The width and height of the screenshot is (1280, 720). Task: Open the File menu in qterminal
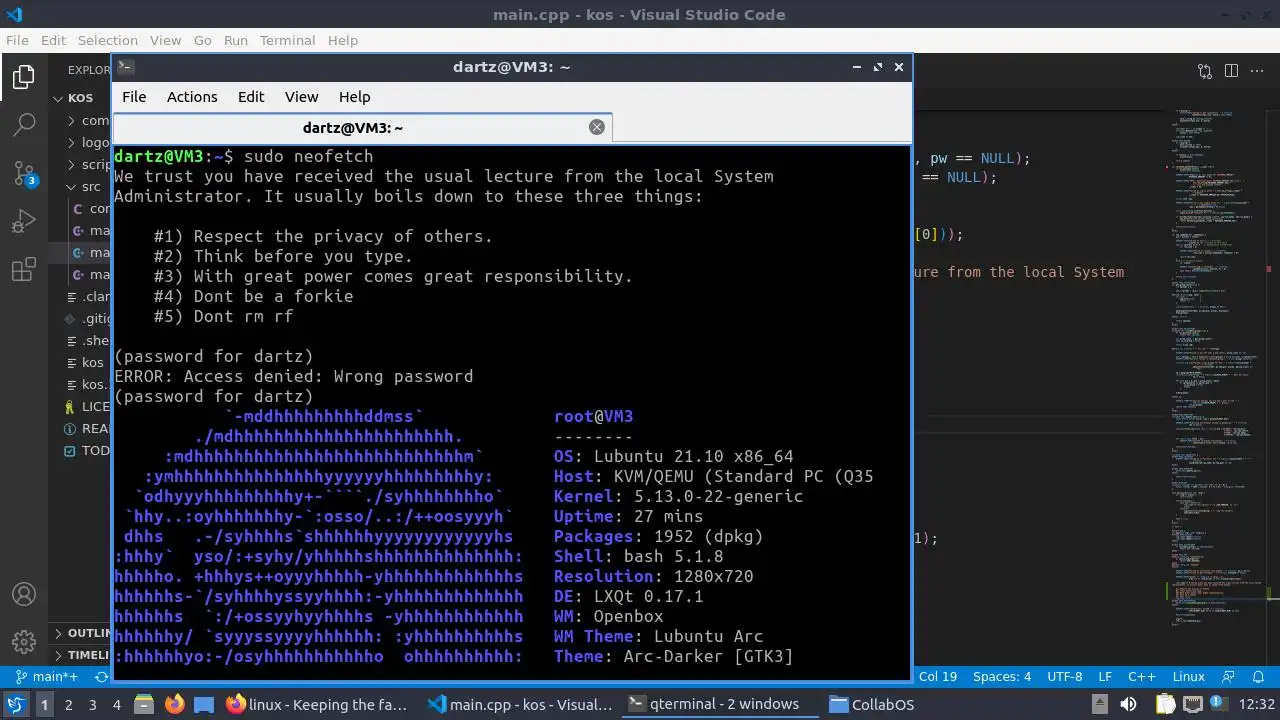click(x=134, y=97)
